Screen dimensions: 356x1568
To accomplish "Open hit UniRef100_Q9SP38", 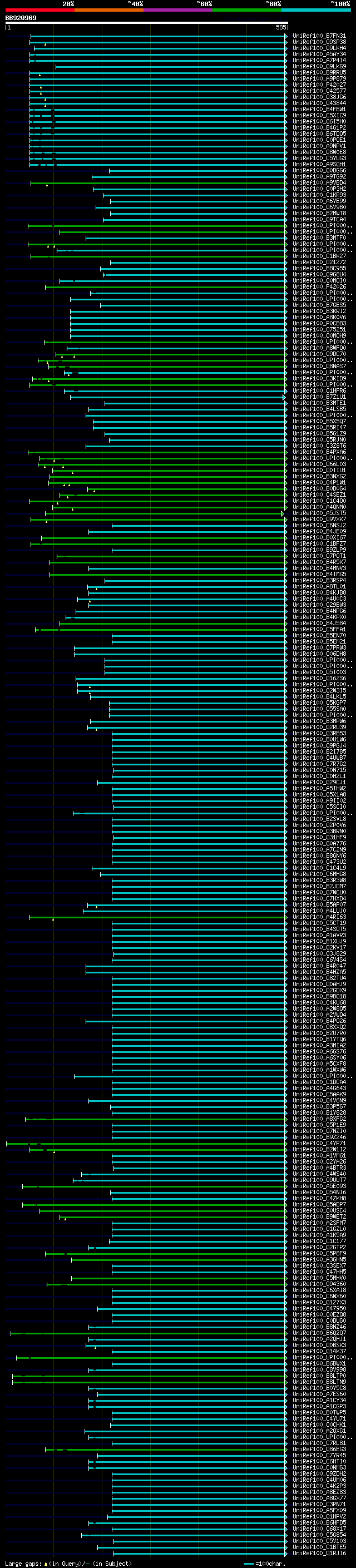I will click(x=319, y=42).
